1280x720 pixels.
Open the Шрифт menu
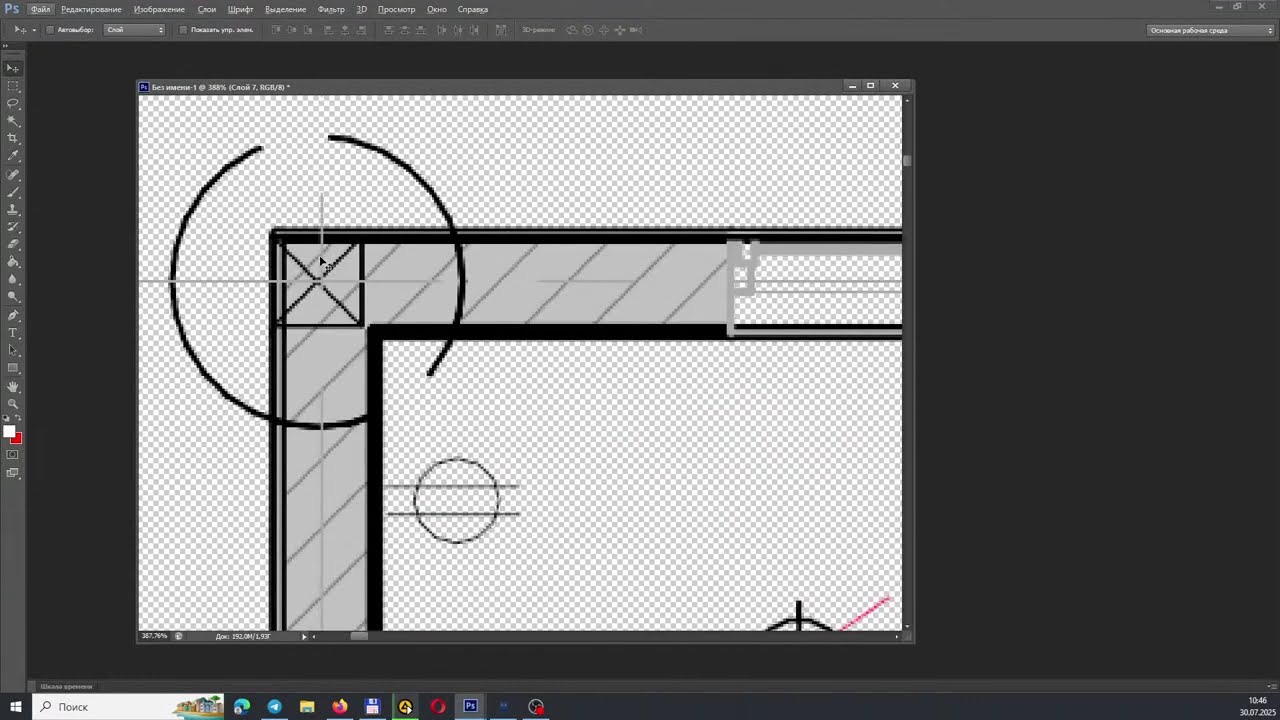click(x=241, y=9)
